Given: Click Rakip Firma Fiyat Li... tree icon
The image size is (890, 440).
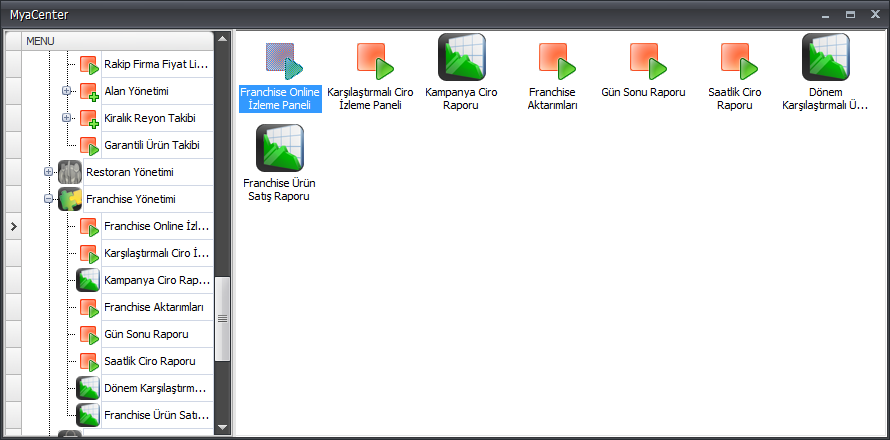Looking at the screenshot, I should pyautogui.click(x=89, y=65).
